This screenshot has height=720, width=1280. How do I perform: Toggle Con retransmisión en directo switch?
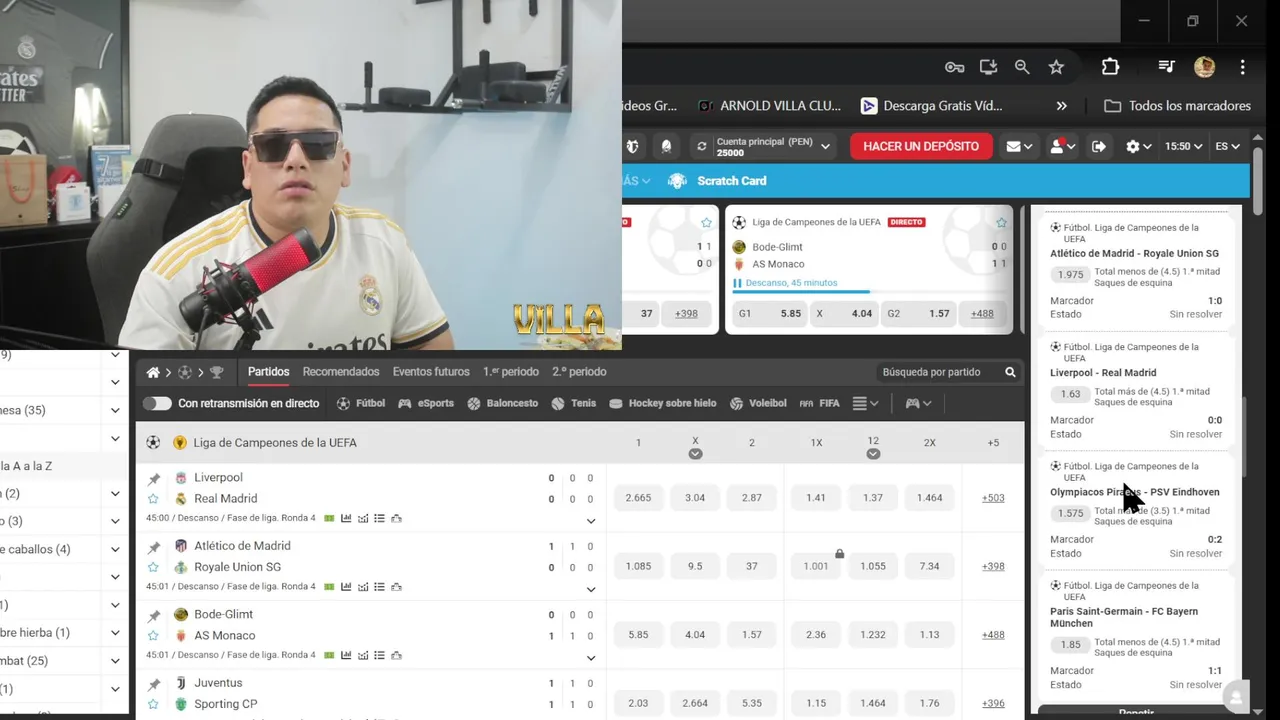157,403
